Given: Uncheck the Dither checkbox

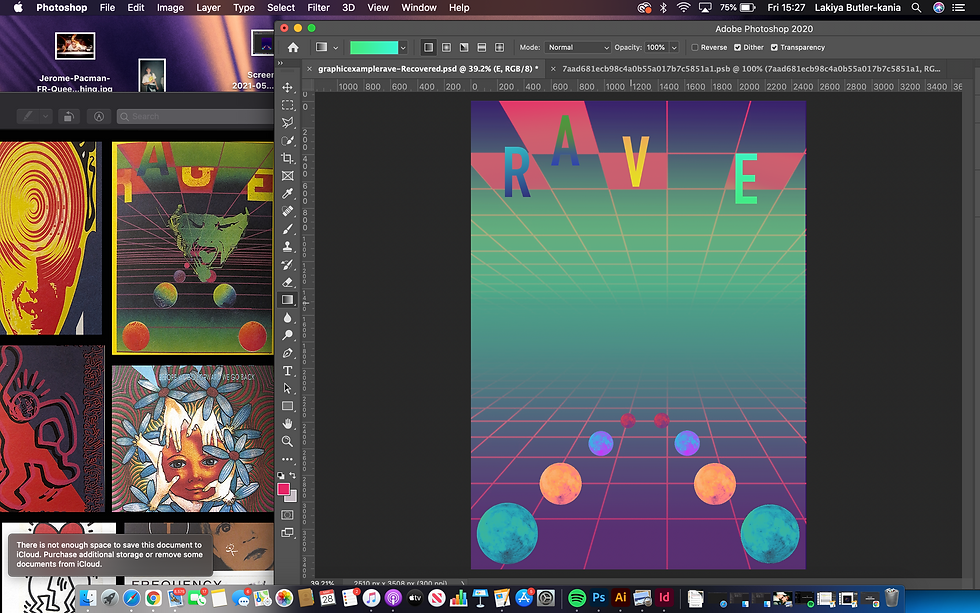Looking at the screenshot, I should click(738, 47).
